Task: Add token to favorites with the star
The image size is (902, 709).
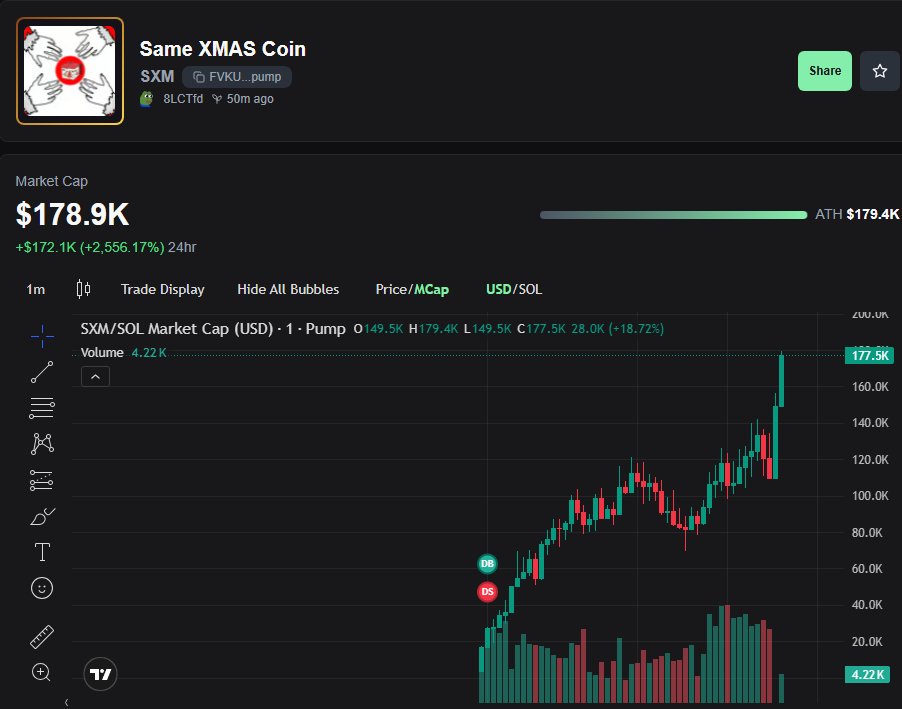Action: tap(879, 71)
